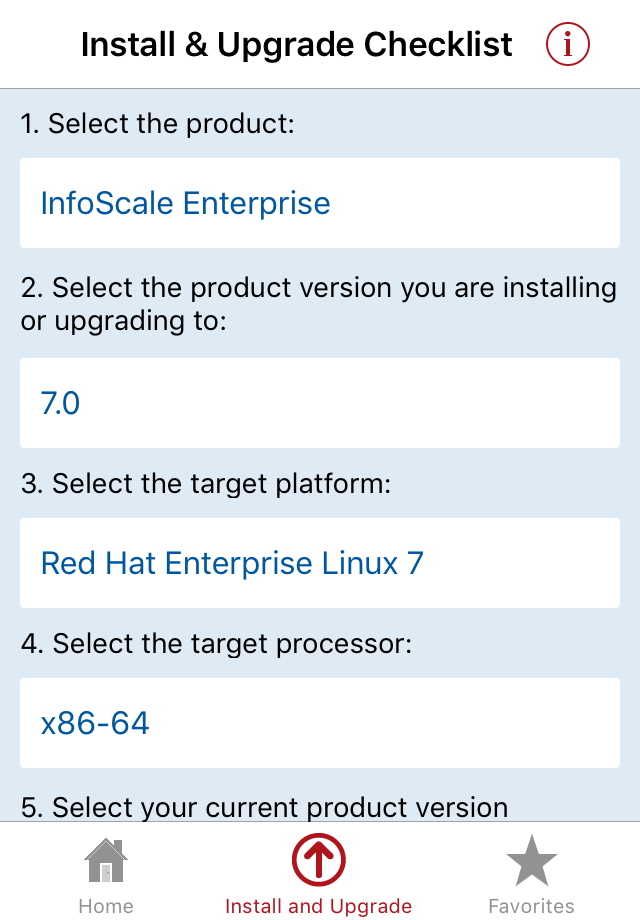
Task: Open the Red Hat Enterprise Linux 7 selector
Action: point(320,563)
